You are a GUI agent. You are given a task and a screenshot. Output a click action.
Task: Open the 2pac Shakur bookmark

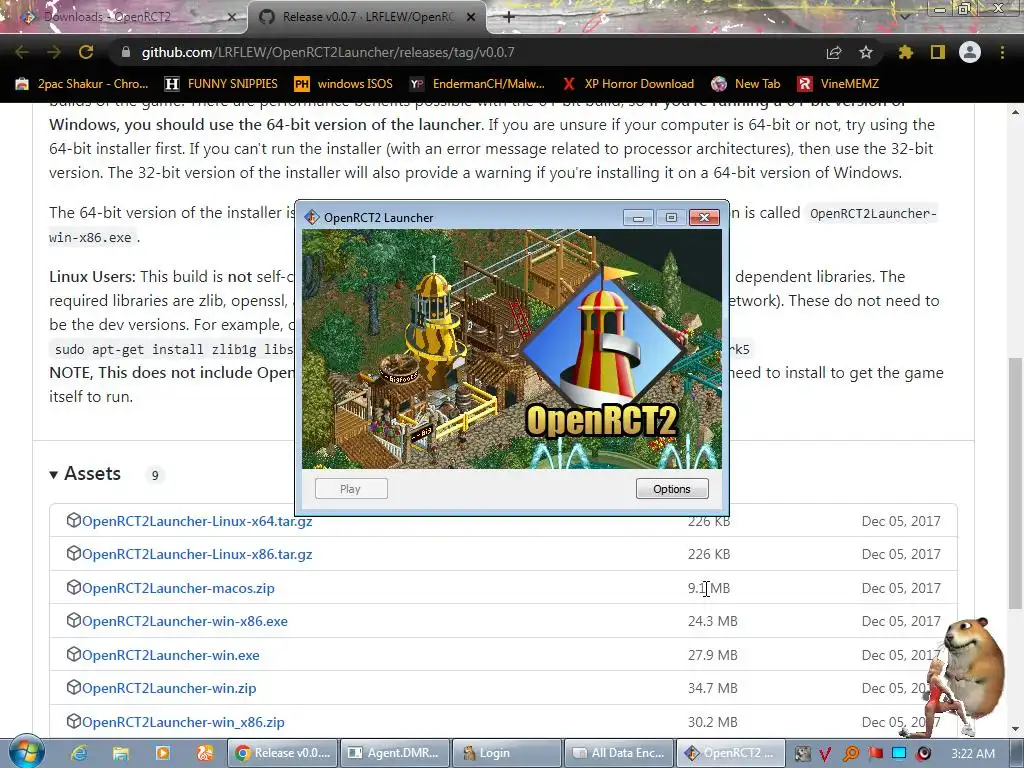click(82, 84)
